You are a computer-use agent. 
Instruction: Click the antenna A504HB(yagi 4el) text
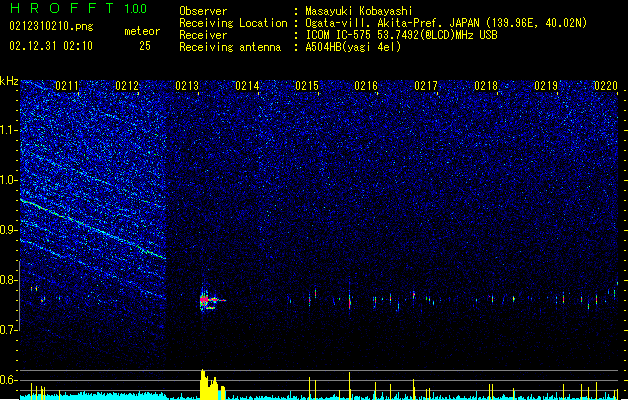point(353,47)
